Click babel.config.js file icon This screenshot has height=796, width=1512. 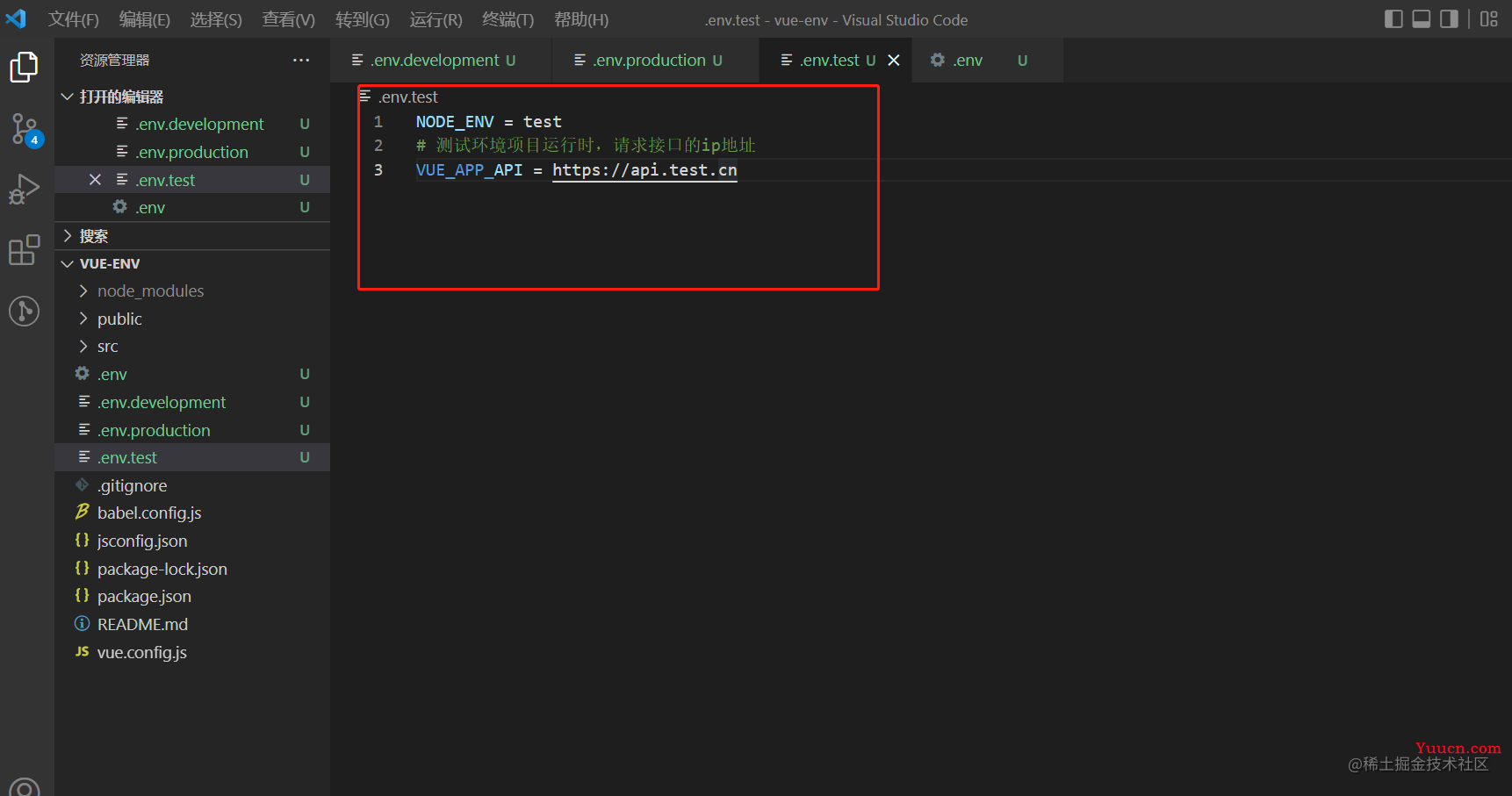[83, 512]
